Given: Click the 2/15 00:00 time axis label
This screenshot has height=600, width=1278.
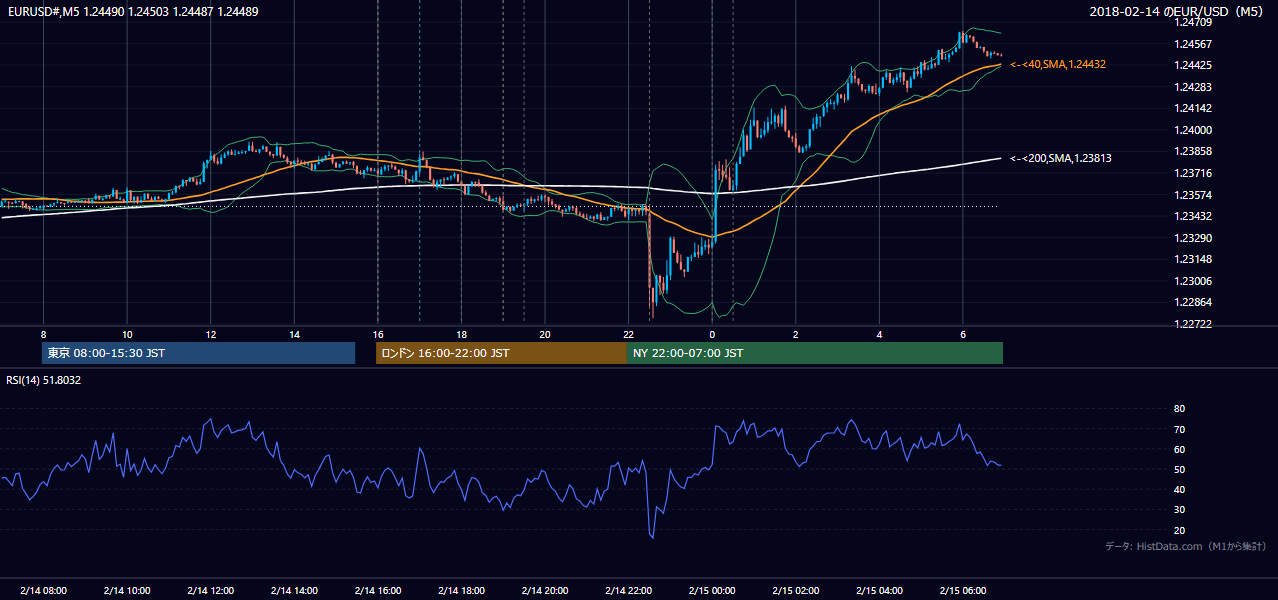Looking at the screenshot, I should (x=712, y=591).
